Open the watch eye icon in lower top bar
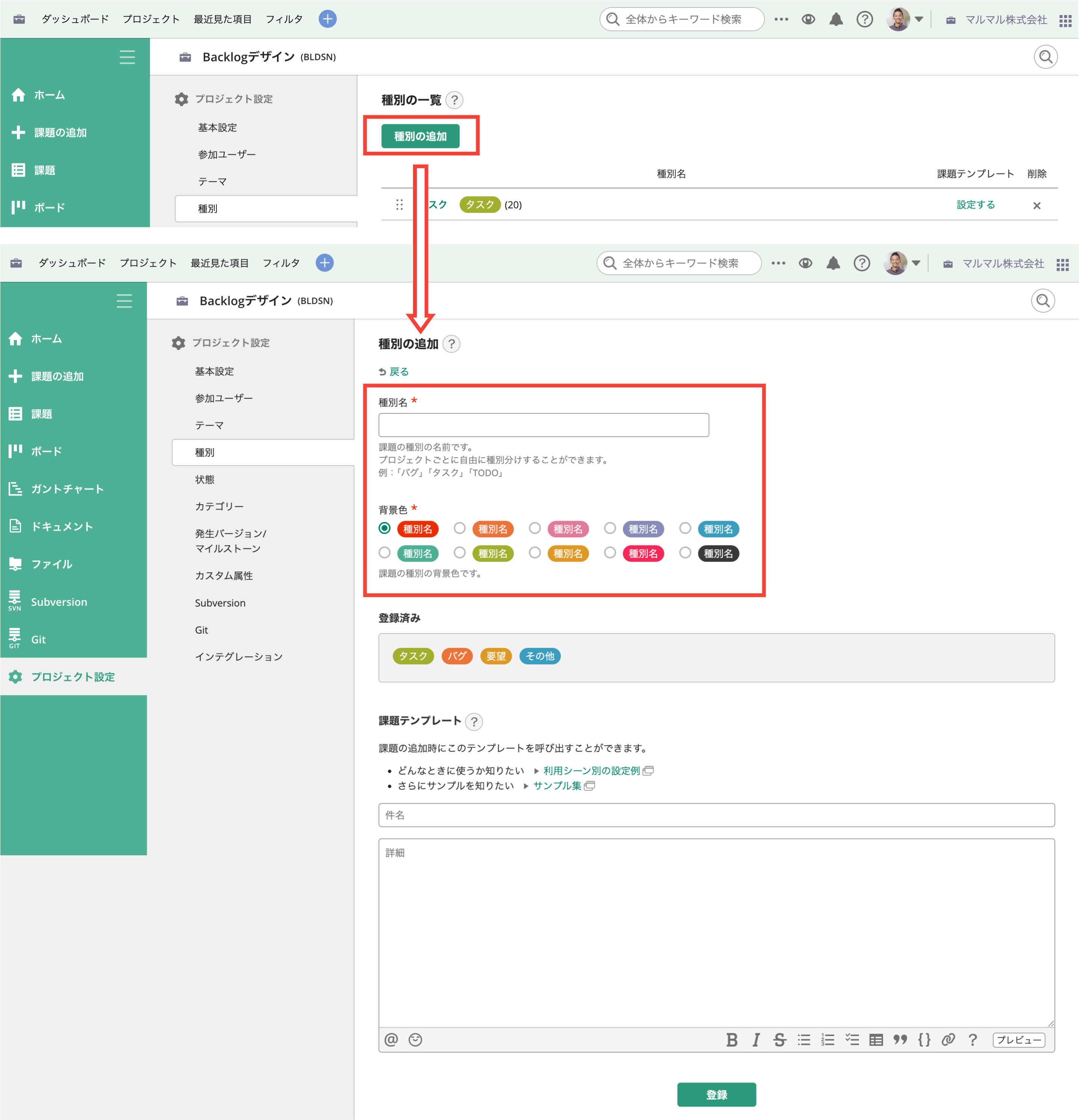The width and height of the screenshot is (1079, 1120). (805, 263)
